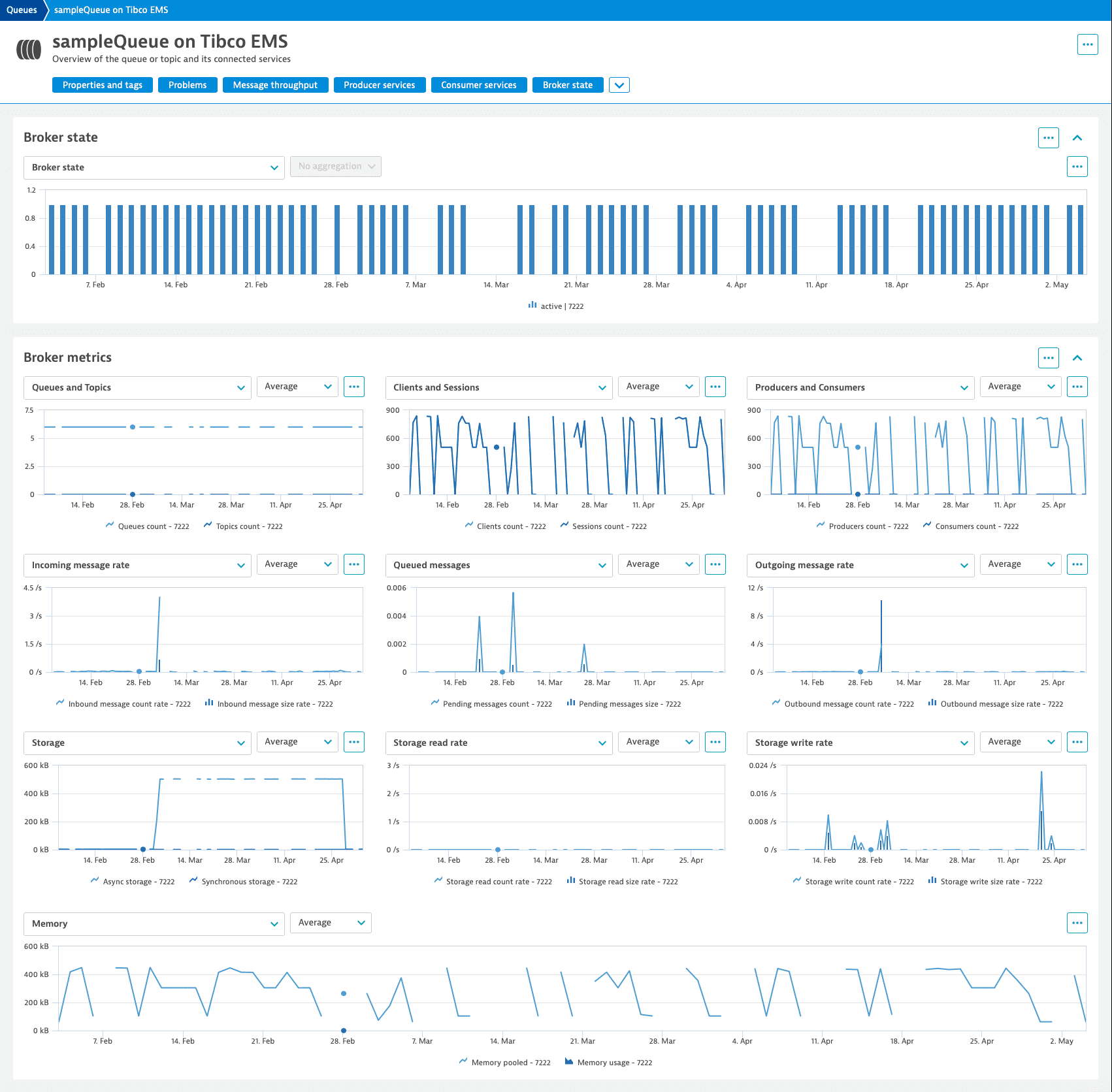
Task: Open the Producers and Consumers metric dropdown
Action: pyautogui.click(x=860, y=387)
